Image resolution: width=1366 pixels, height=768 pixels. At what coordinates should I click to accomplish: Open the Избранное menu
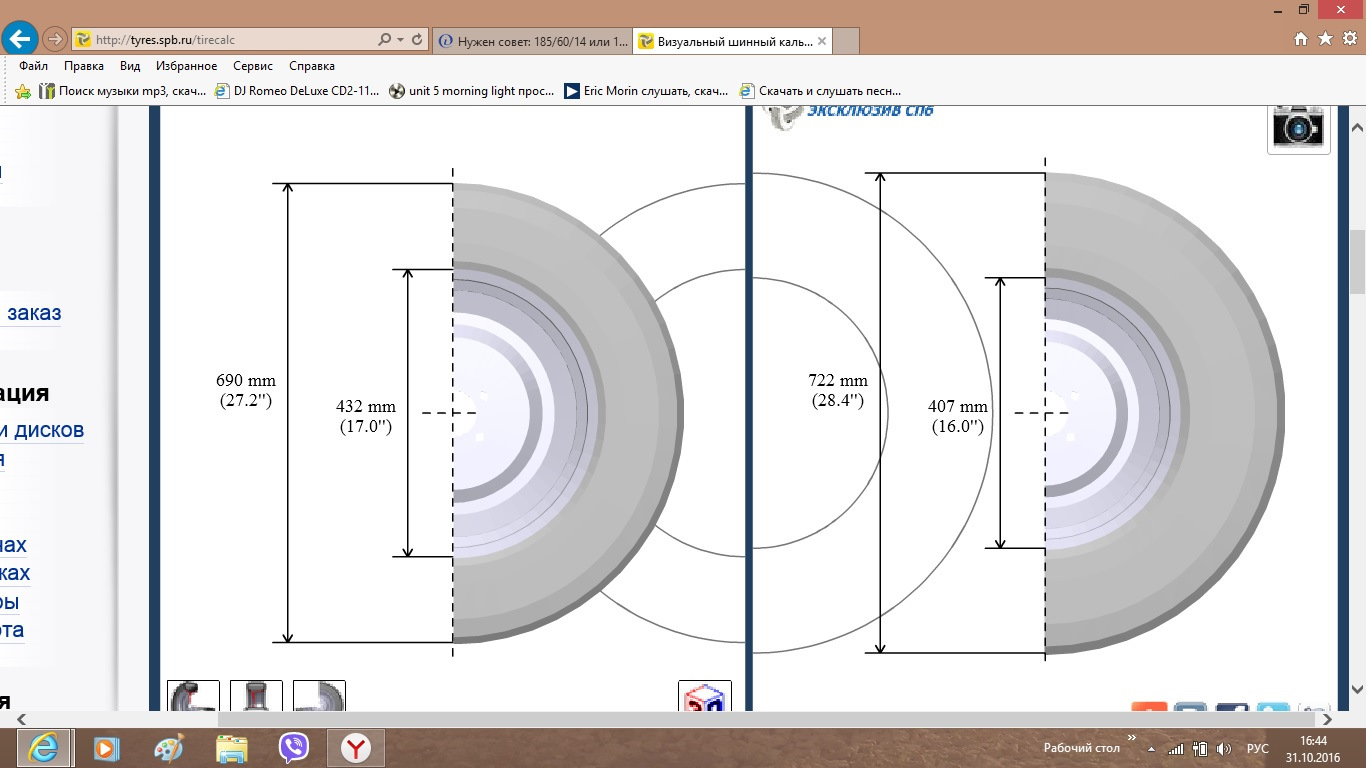tap(186, 66)
